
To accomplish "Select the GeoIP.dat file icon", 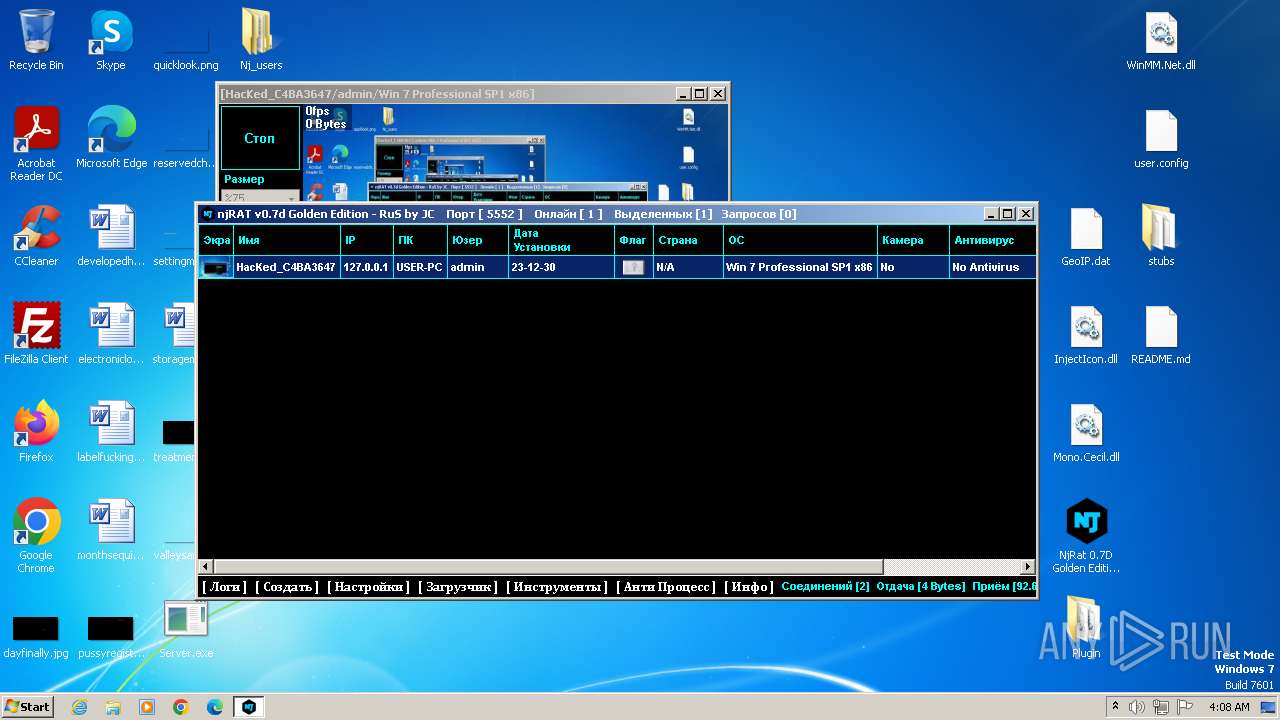I will (1086, 236).
